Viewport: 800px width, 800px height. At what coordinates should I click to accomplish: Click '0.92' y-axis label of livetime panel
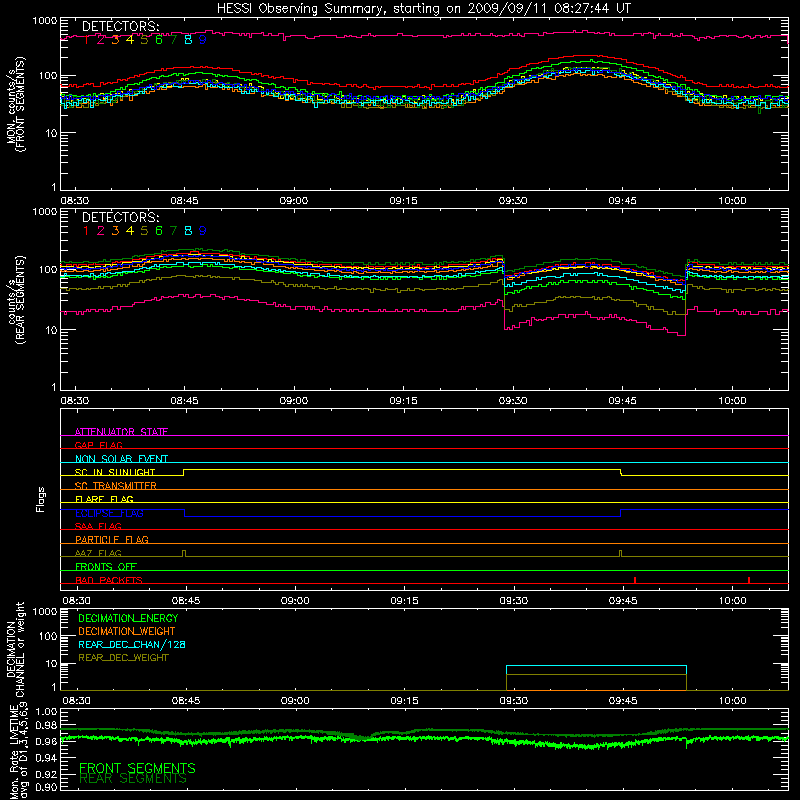(46, 774)
